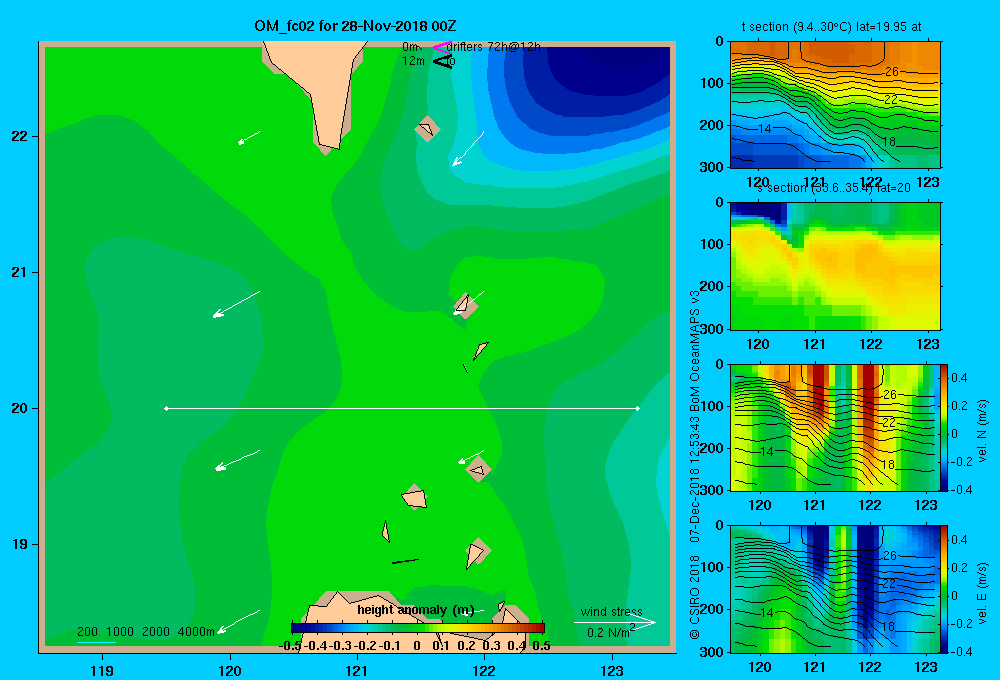Click the small island just east of Taiwan's tip
The image size is (1000, 680).
[x=427, y=129]
